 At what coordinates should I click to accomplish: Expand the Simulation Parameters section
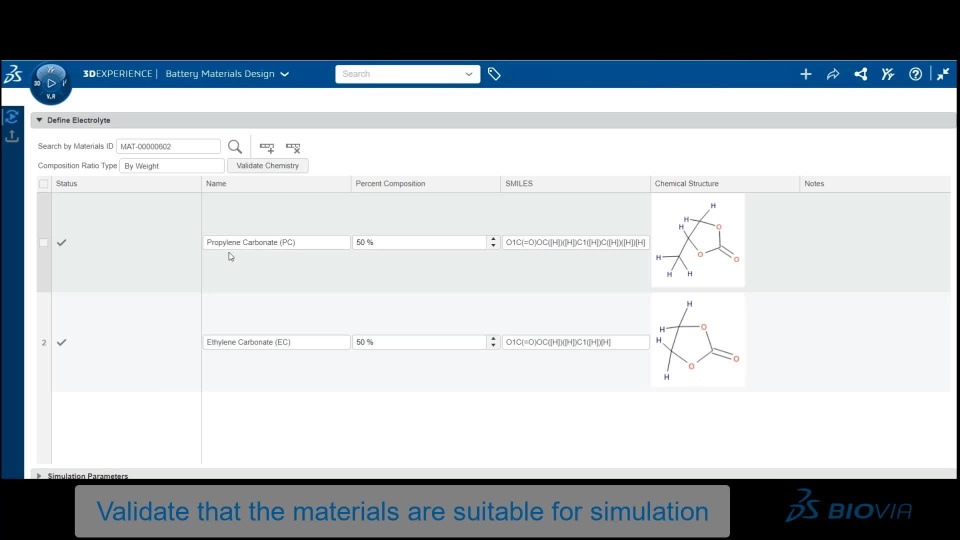point(39,476)
